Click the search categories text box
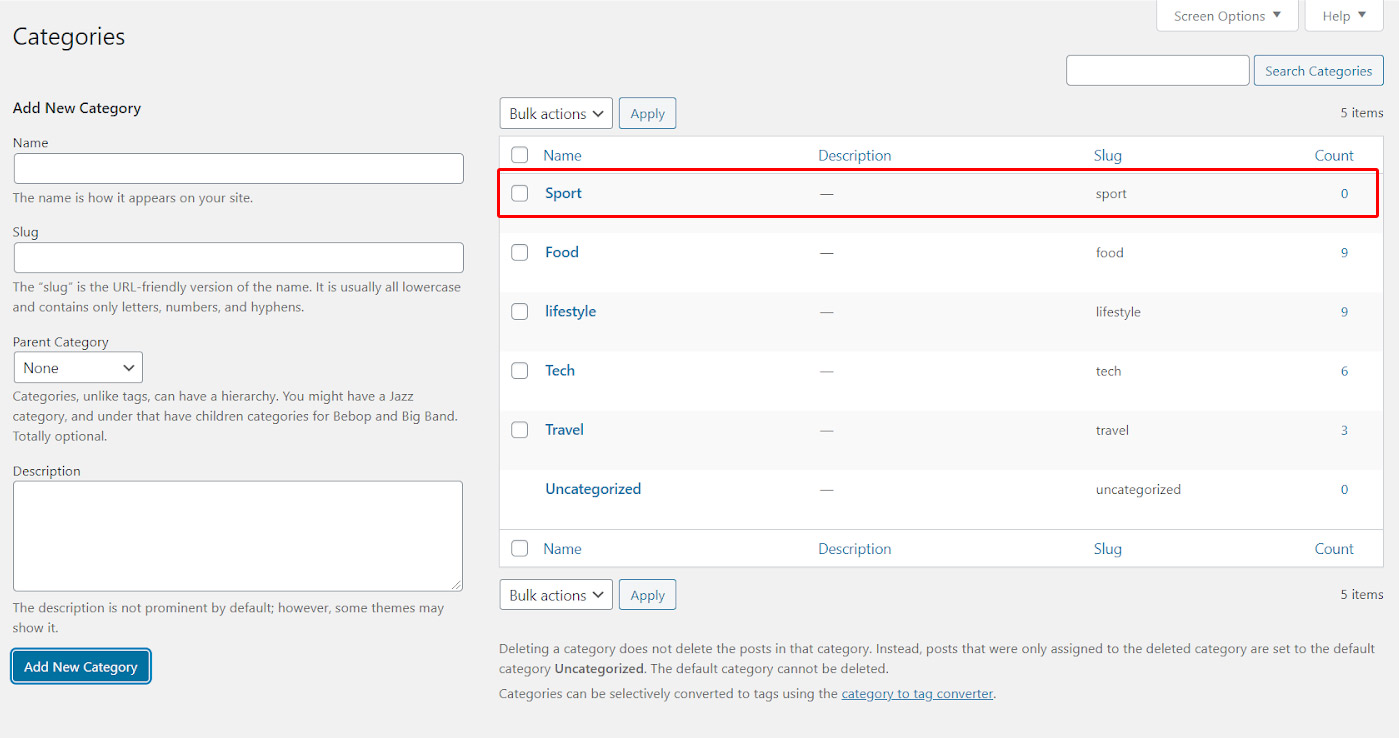 [x=1157, y=71]
